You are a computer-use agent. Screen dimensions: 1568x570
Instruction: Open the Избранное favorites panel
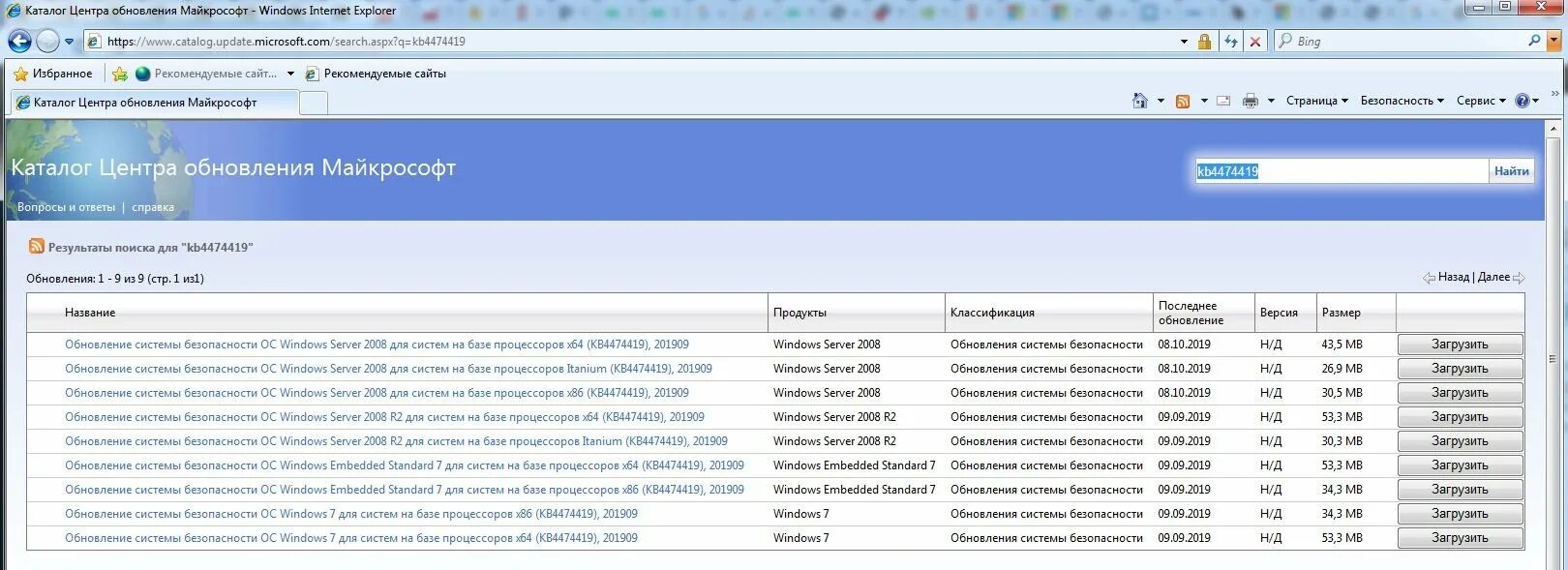pyautogui.click(x=53, y=74)
